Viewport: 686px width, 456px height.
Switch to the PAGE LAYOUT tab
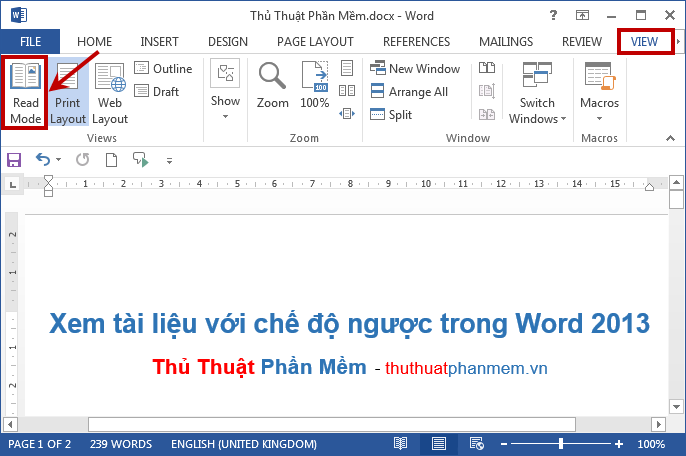315,41
